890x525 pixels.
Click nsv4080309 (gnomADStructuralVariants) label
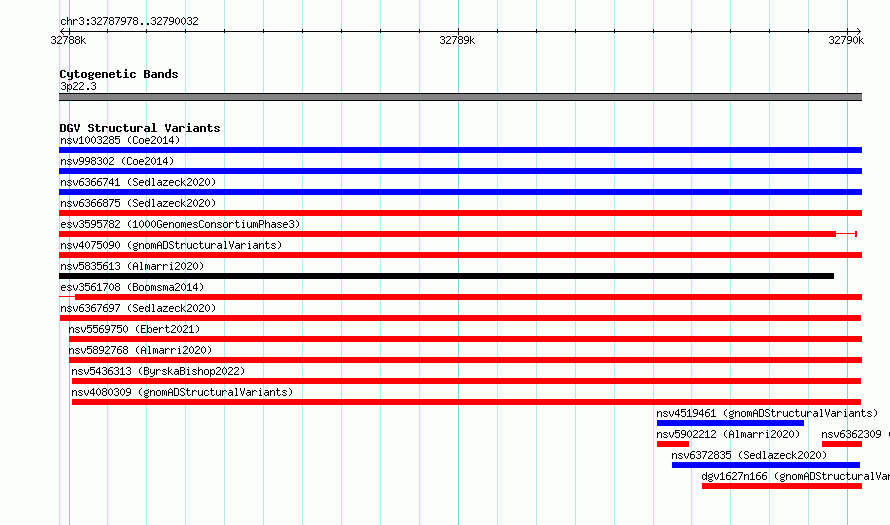click(182, 392)
